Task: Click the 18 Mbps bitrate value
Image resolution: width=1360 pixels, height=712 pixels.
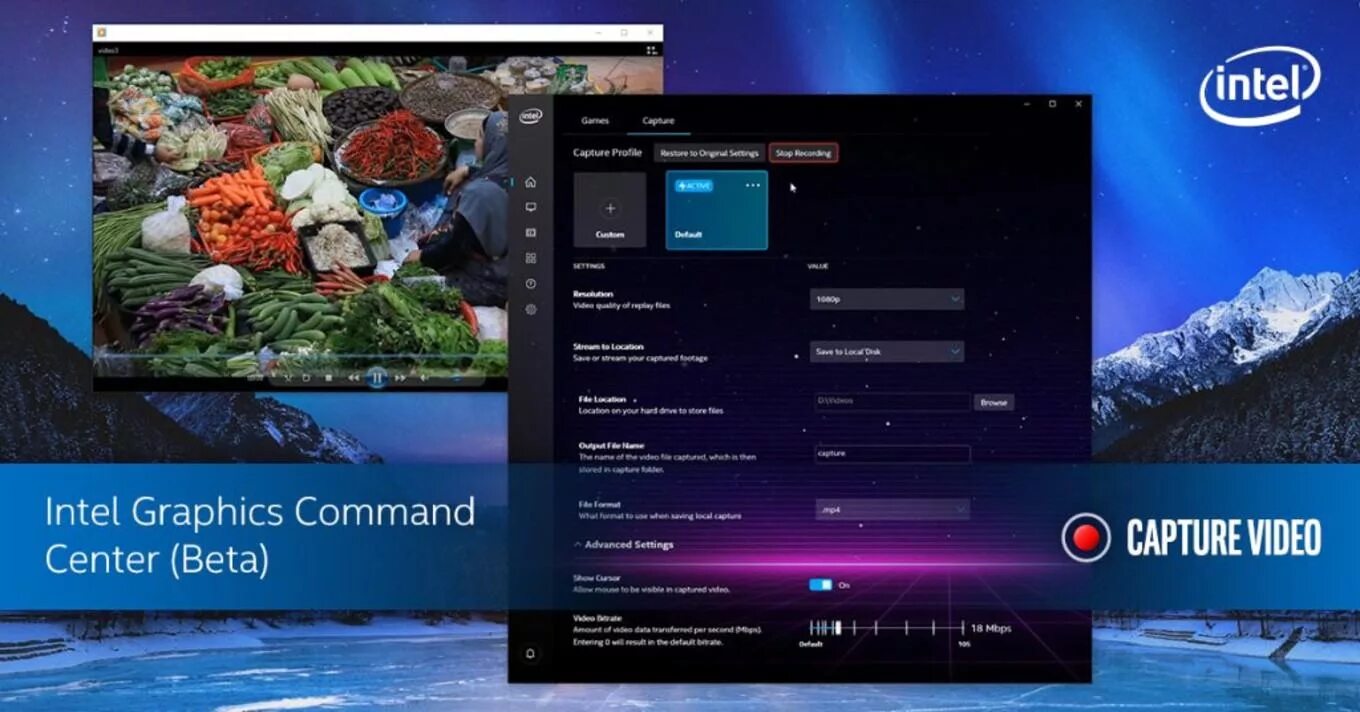Action: [x=991, y=628]
